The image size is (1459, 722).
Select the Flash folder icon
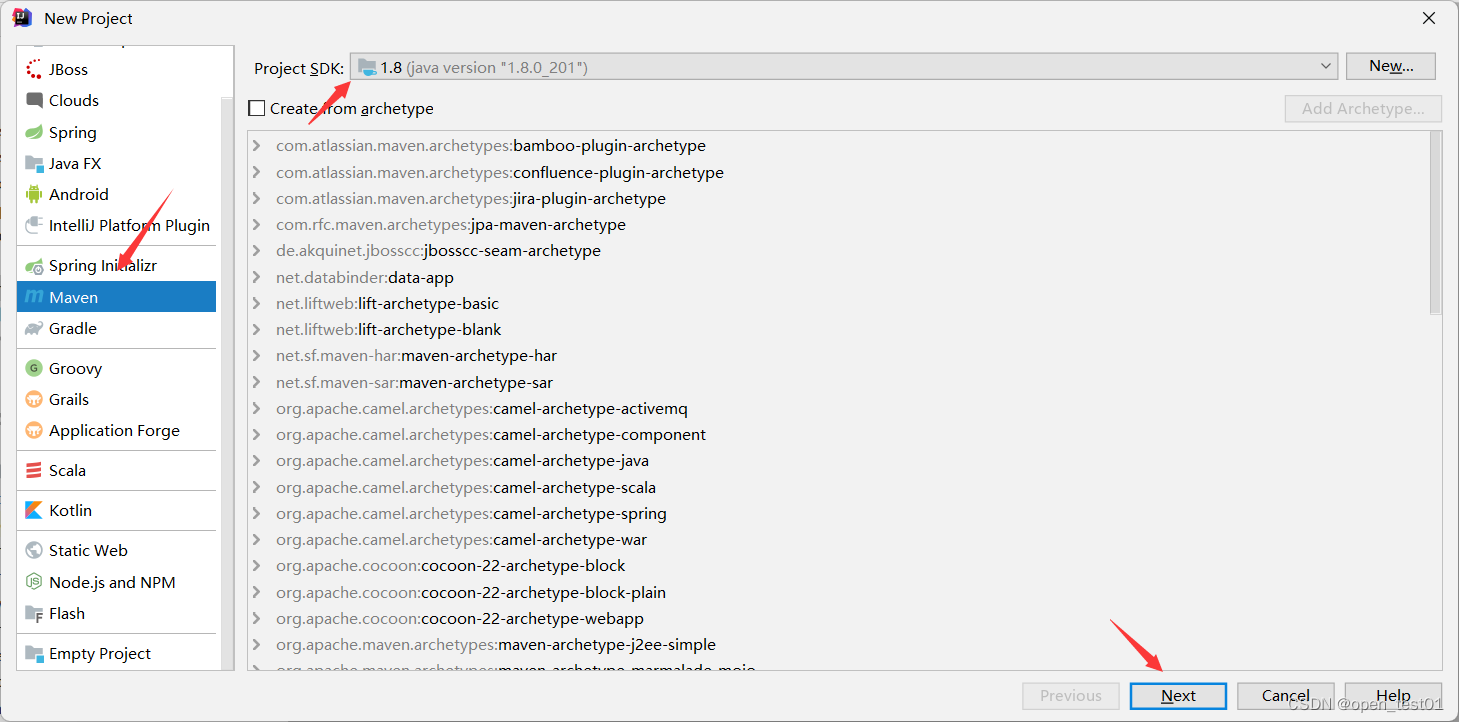tap(34, 613)
